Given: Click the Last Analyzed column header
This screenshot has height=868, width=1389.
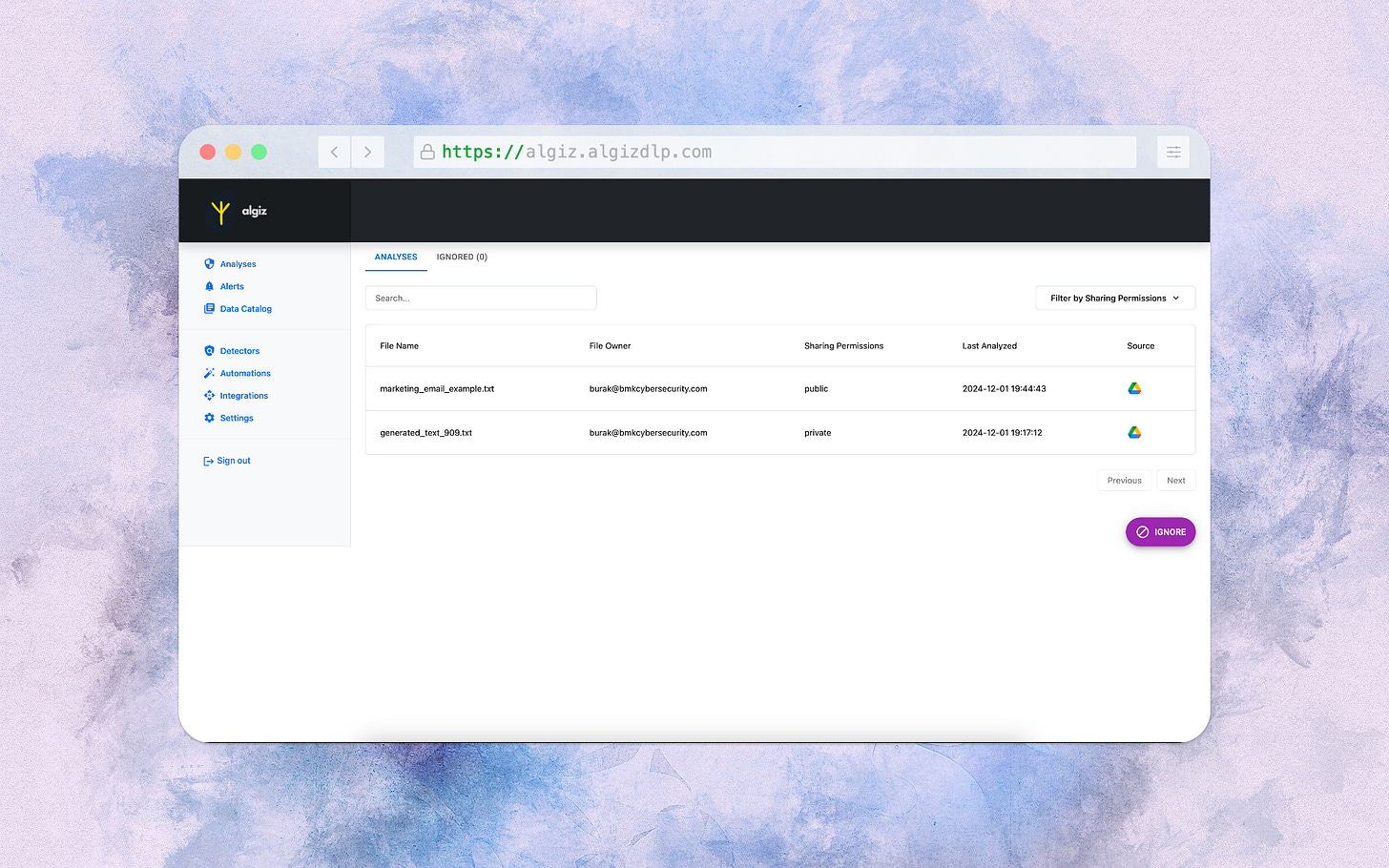Looking at the screenshot, I should (989, 346).
